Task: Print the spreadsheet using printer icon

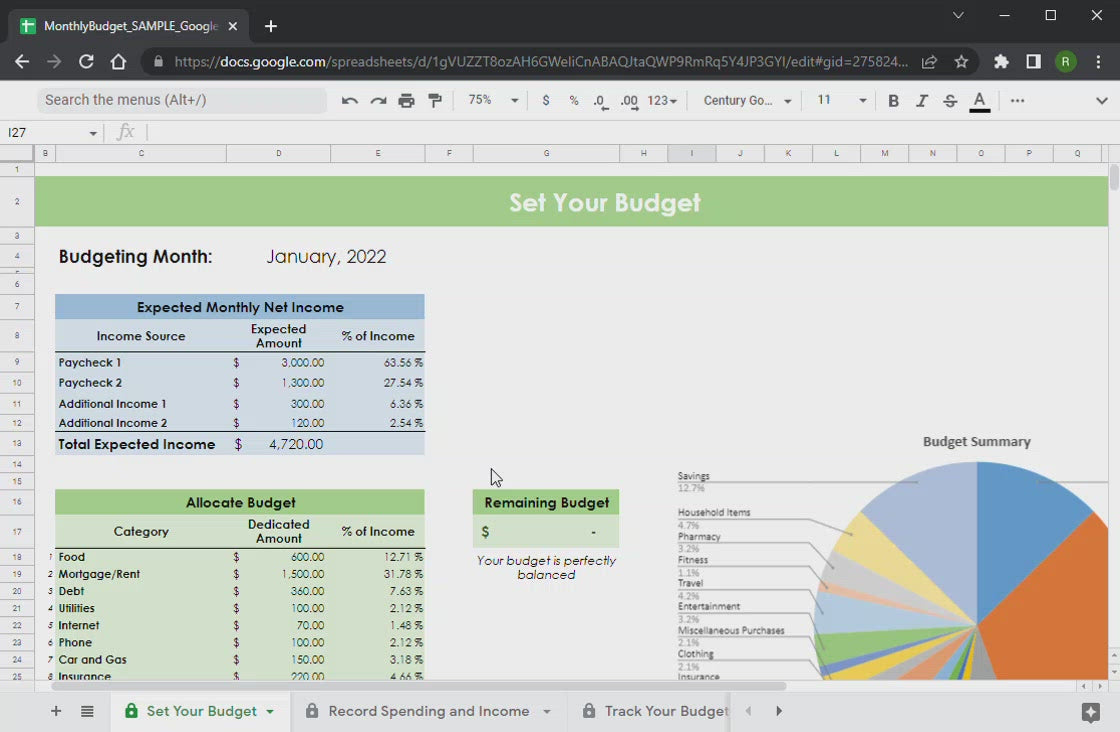Action: pos(406,101)
